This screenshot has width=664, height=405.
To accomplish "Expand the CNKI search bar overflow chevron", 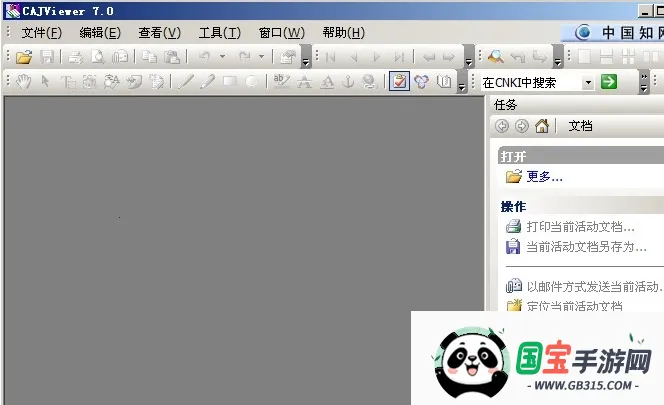I will 644,82.
